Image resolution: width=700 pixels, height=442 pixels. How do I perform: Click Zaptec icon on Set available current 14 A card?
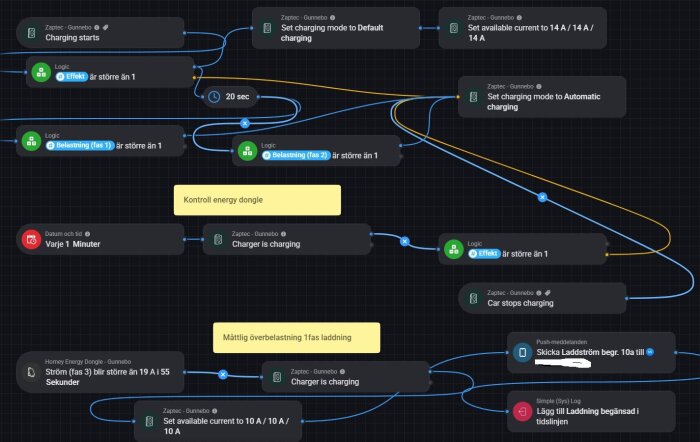pyautogui.click(x=454, y=28)
